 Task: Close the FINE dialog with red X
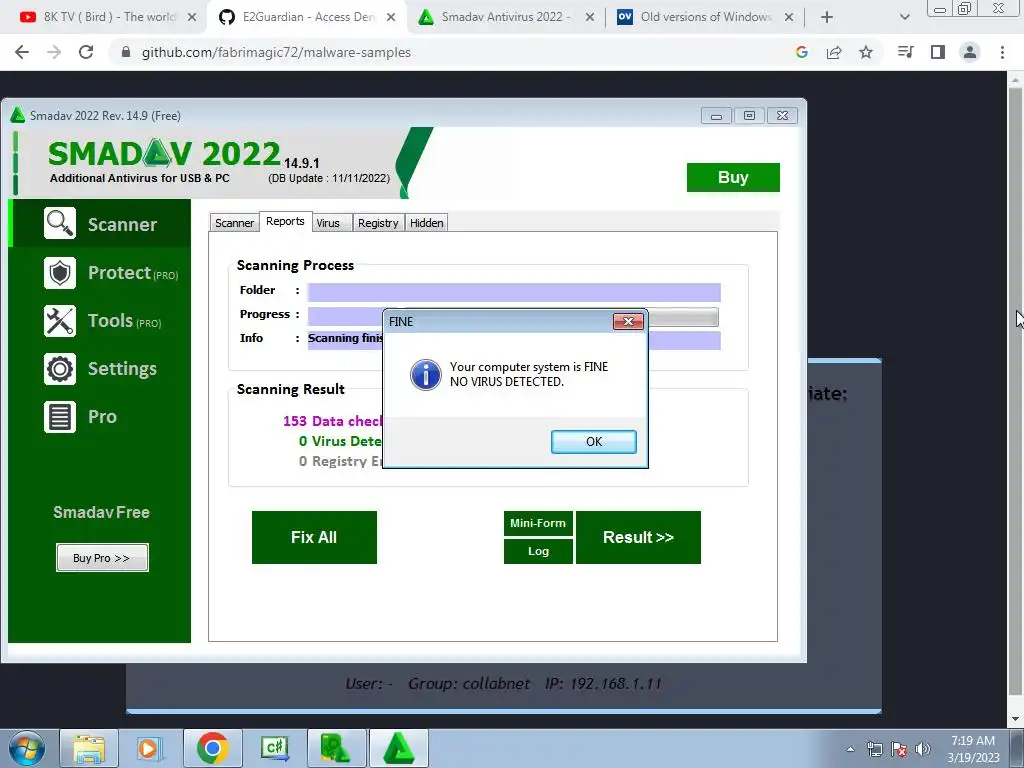pyautogui.click(x=628, y=321)
